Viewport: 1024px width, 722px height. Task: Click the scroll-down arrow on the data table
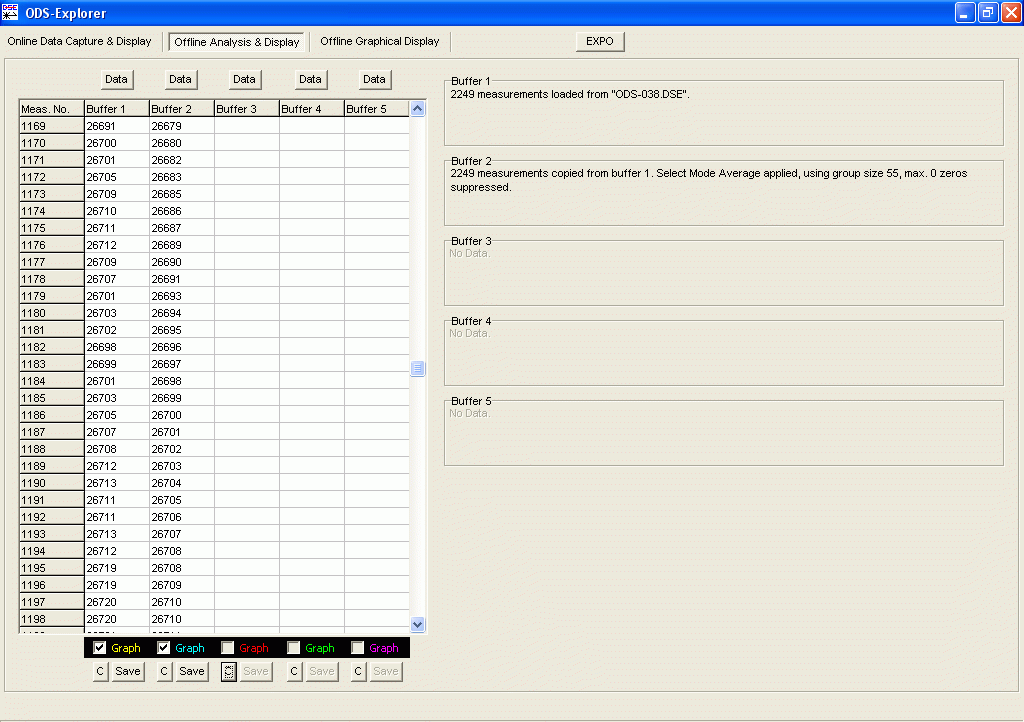pos(417,624)
